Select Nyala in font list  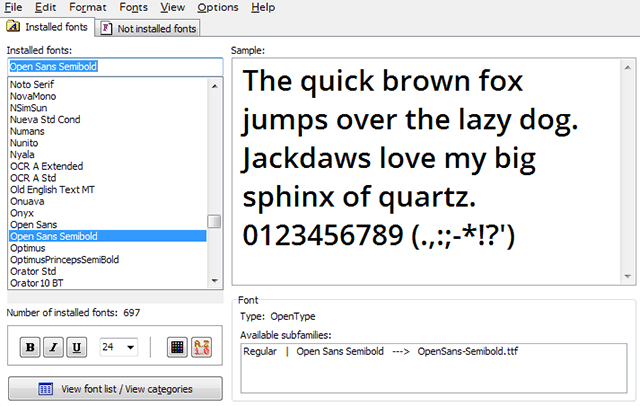click(x=108, y=155)
